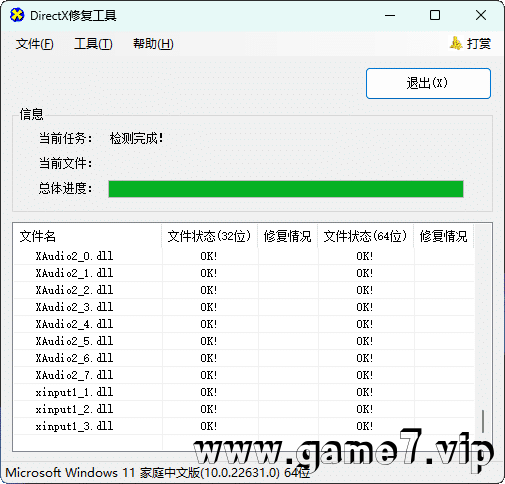
Task: Select the XAudio2_0.dll row
Action: click(x=244, y=256)
